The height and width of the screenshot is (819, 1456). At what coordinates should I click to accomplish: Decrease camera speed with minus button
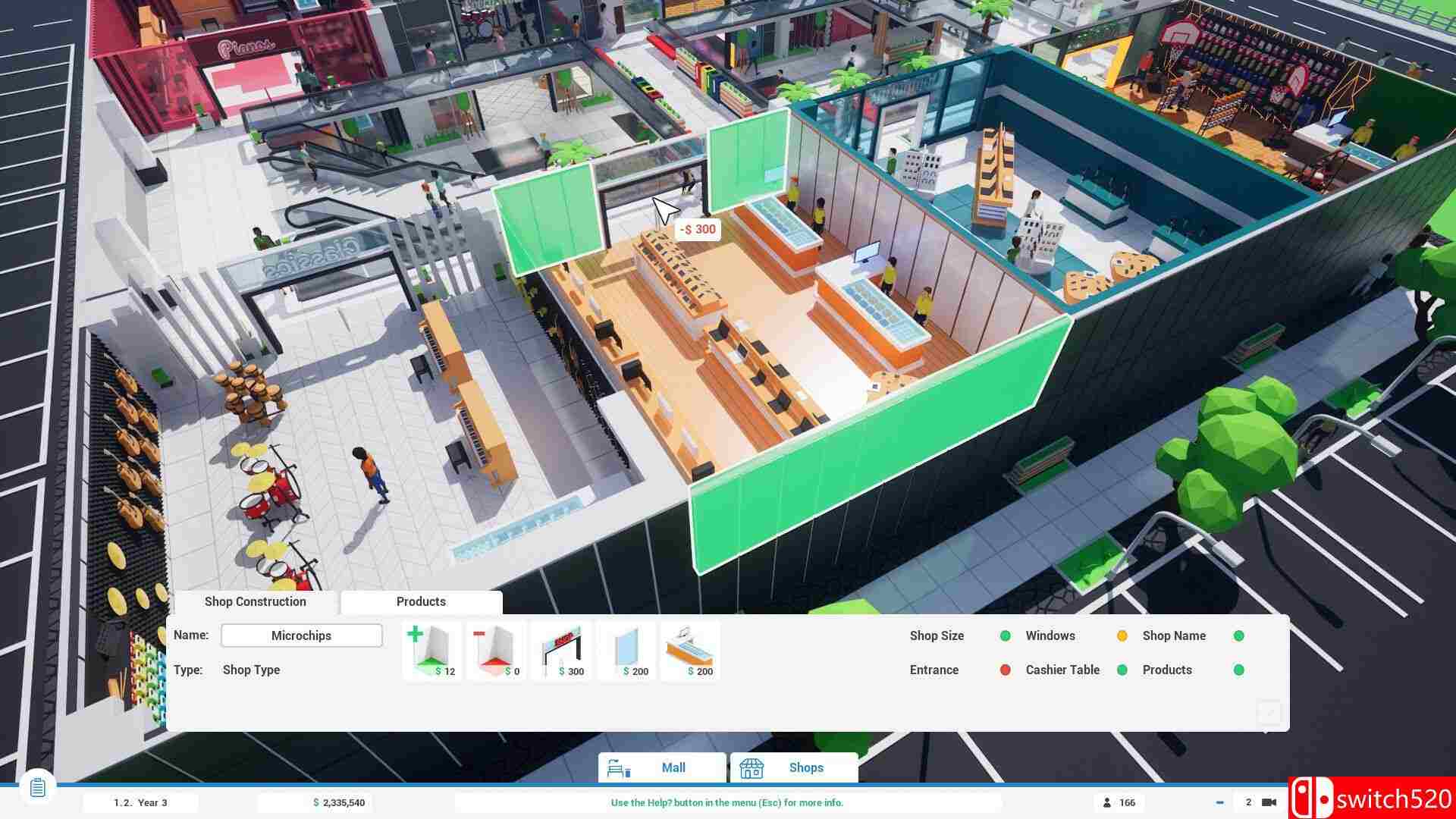pos(1219,802)
